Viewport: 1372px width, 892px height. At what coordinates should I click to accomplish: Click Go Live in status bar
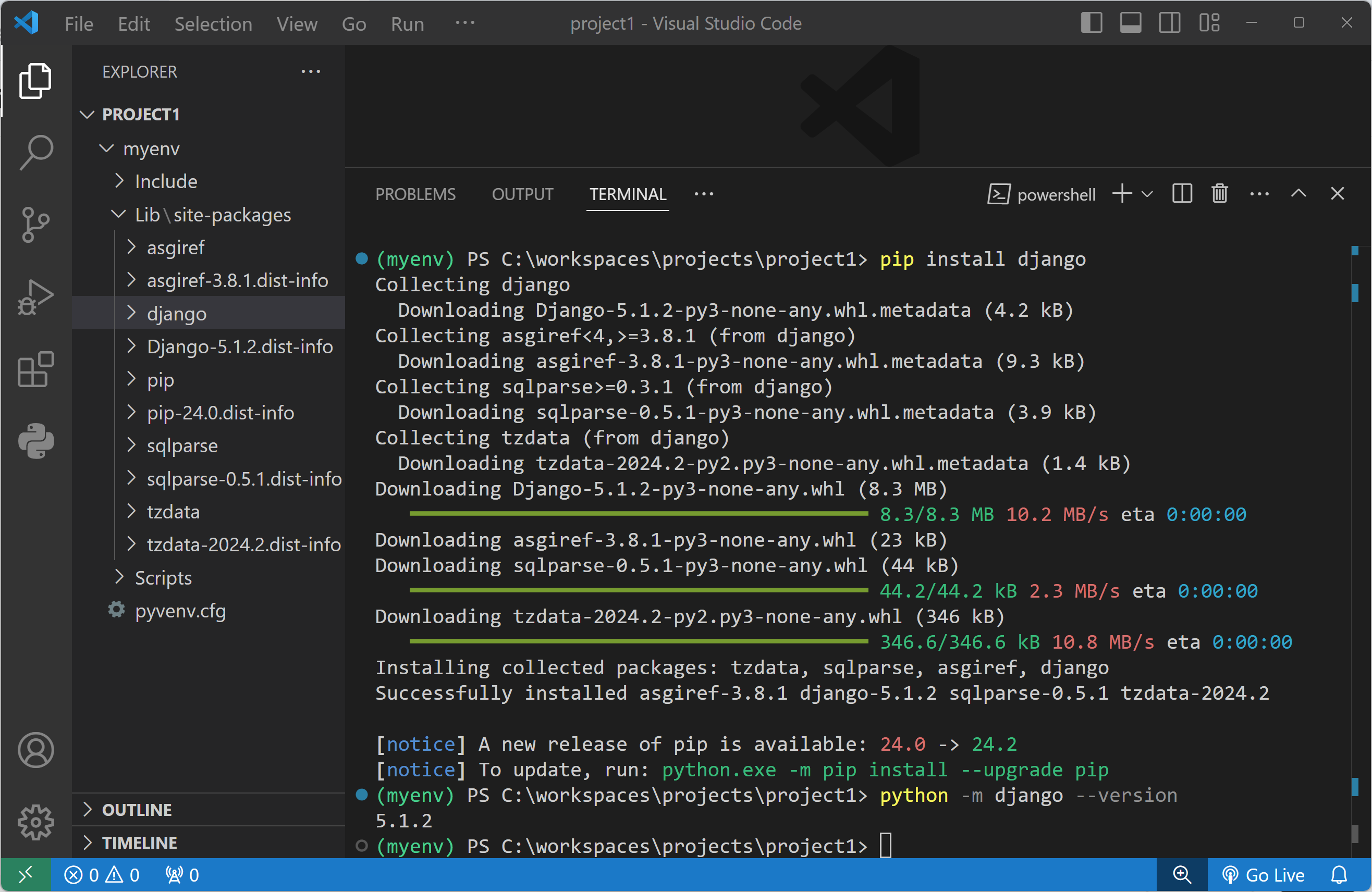1264,875
